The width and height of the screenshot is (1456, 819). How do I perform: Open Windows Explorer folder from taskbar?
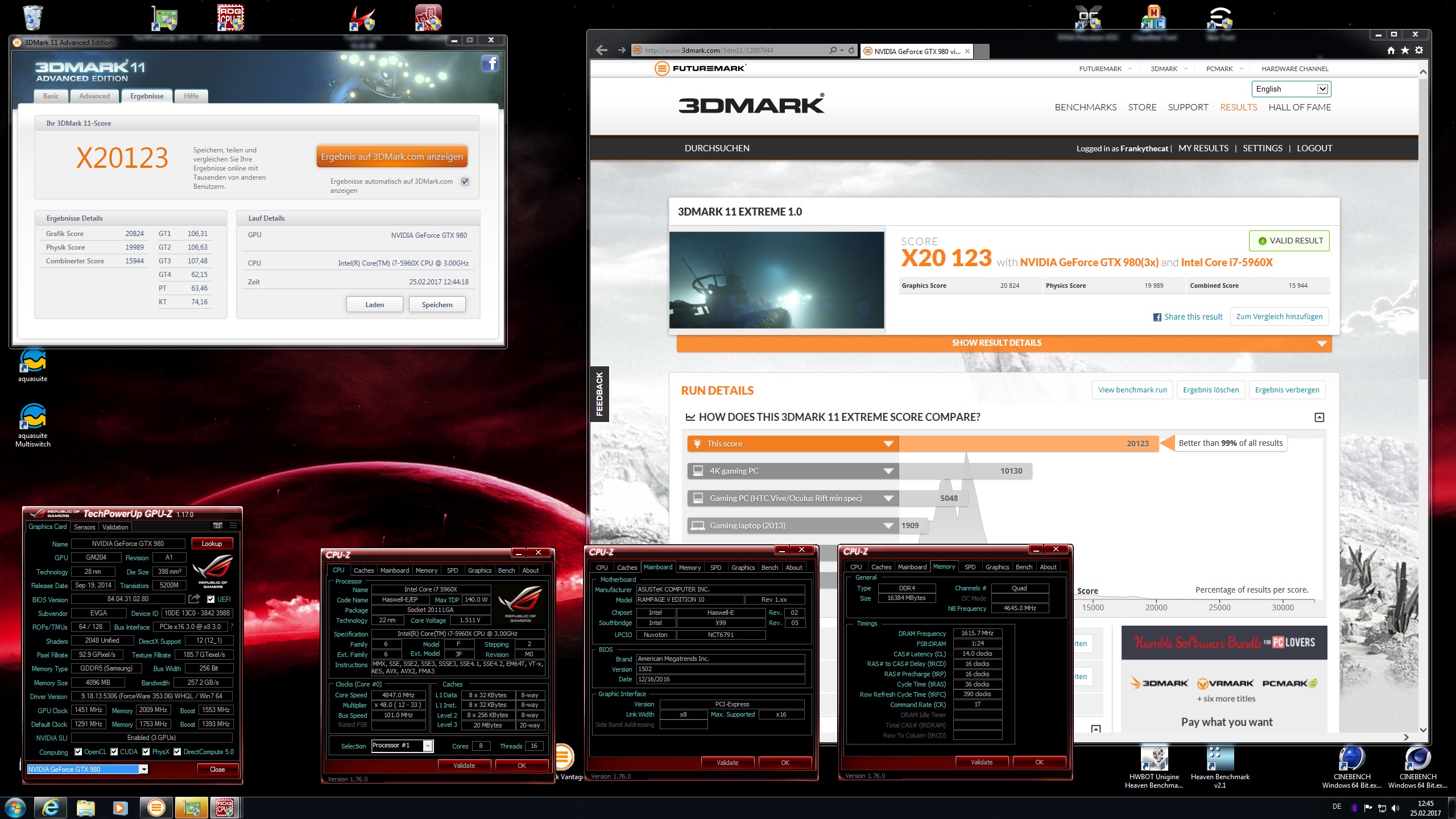pyautogui.click(x=86, y=808)
